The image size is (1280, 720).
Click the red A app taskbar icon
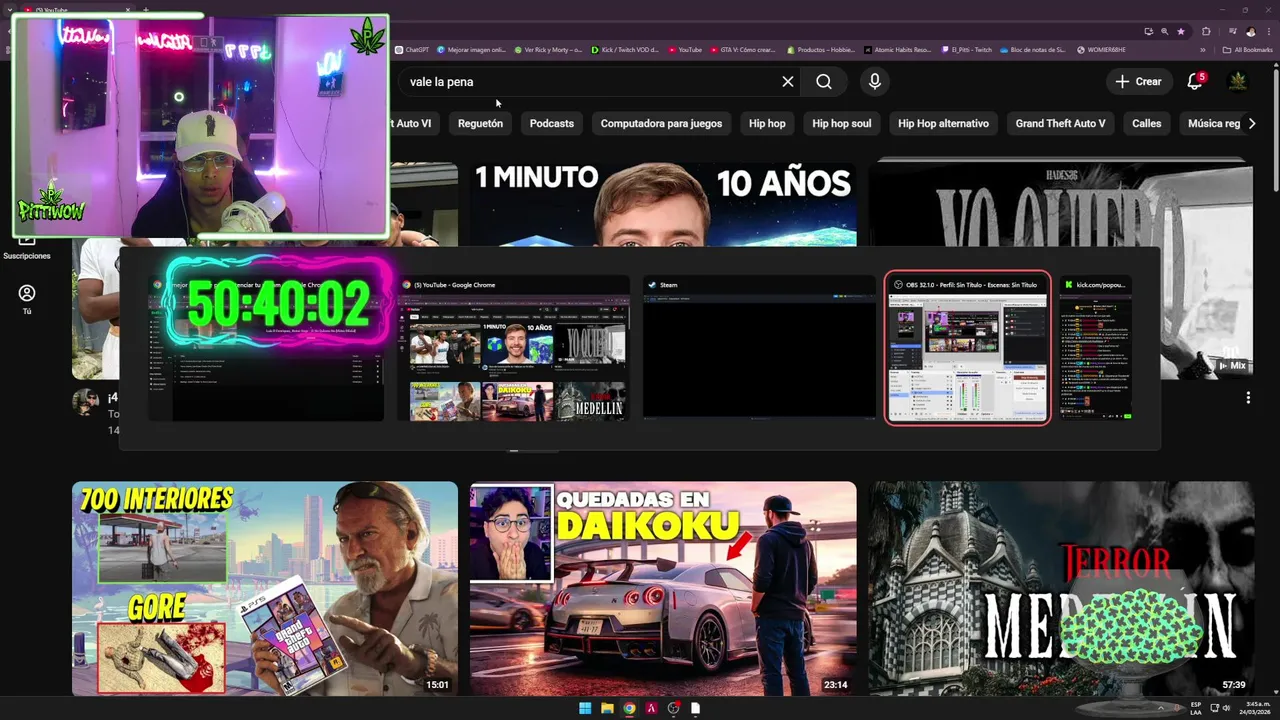[x=651, y=708]
